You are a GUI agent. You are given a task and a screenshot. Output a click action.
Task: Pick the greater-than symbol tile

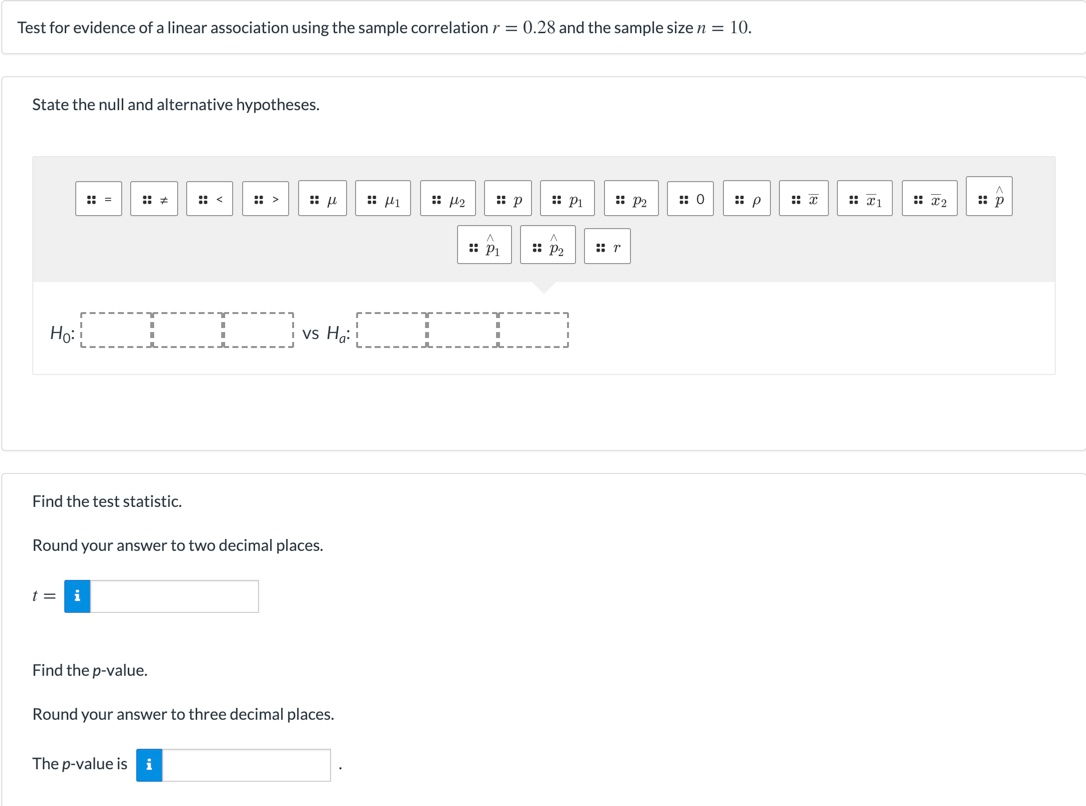[265, 198]
